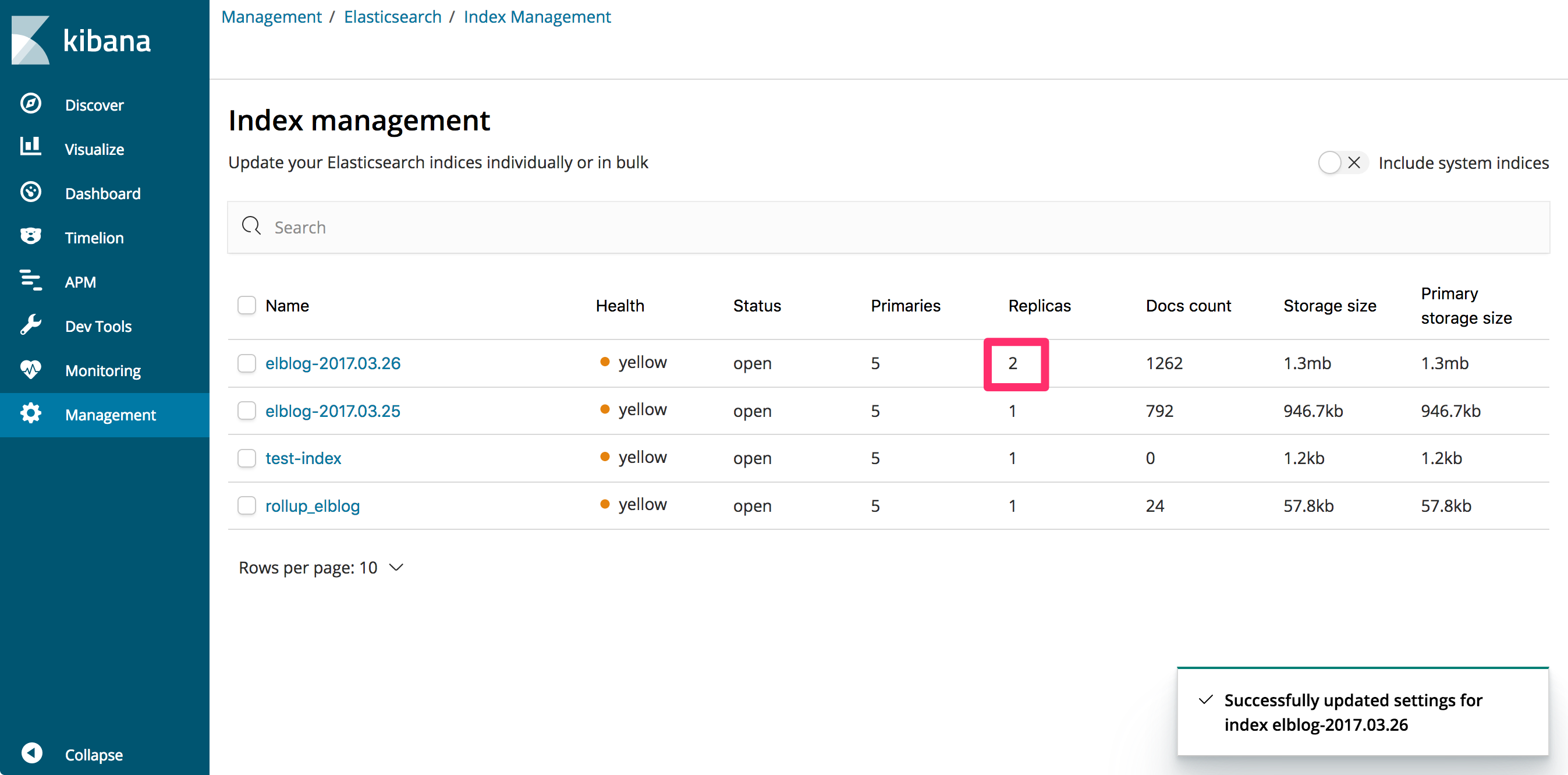Open Dashboard menu label
Image resolution: width=1568 pixels, height=775 pixels.
tap(103, 193)
